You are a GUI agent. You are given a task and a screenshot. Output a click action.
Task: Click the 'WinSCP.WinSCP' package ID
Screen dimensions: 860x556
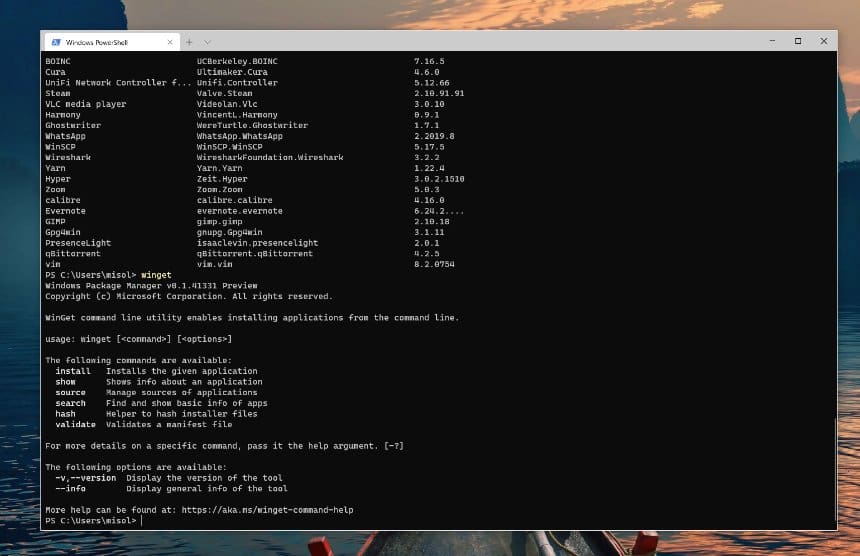(x=229, y=147)
